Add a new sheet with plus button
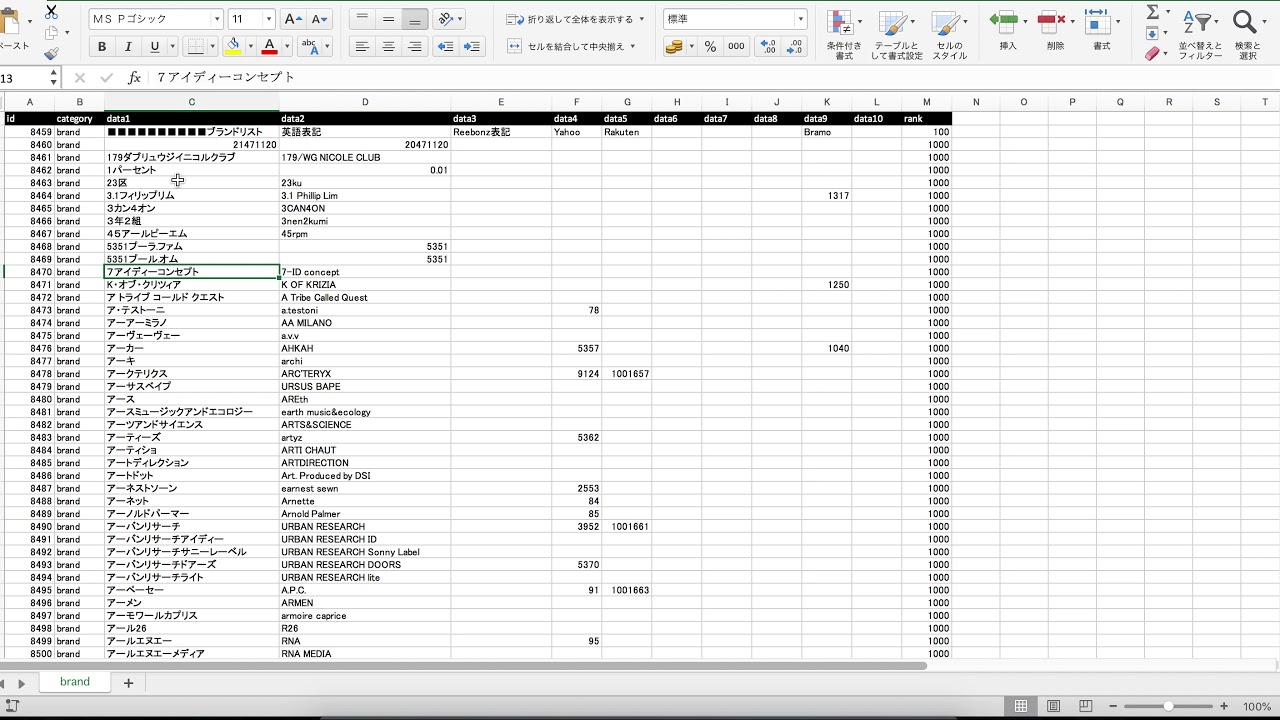 pyautogui.click(x=128, y=683)
